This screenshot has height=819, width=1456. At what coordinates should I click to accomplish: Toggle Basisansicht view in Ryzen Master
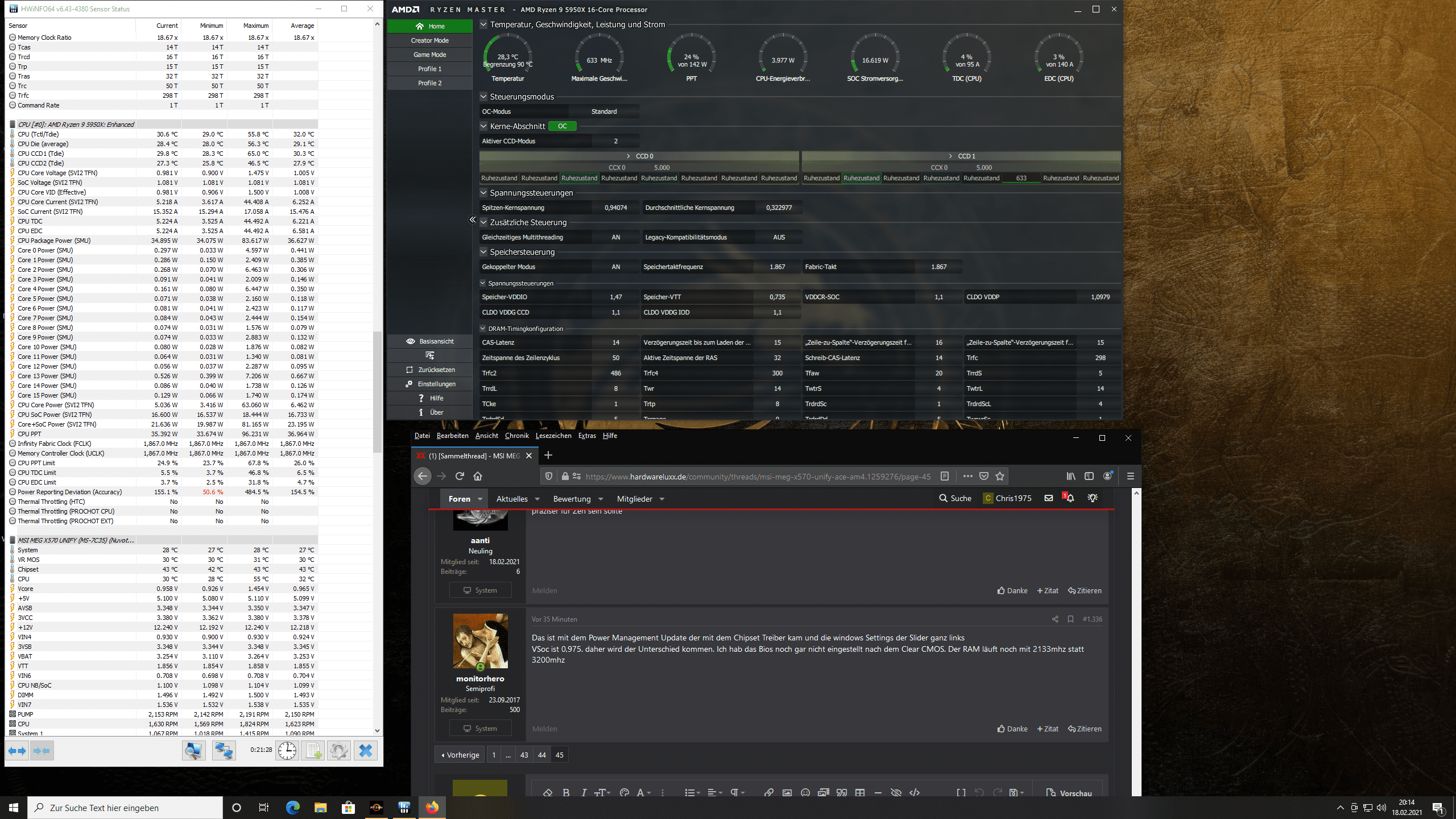click(430, 341)
